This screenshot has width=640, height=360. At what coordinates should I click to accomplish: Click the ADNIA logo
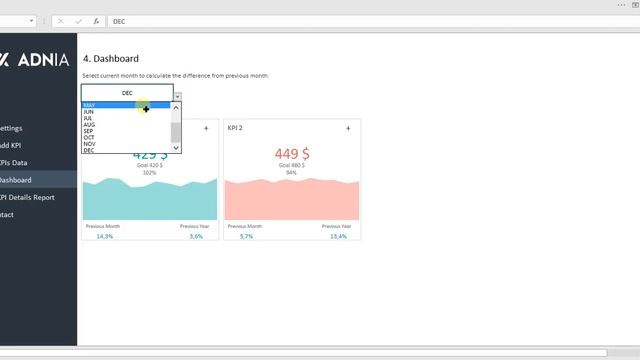(x=35, y=60)
